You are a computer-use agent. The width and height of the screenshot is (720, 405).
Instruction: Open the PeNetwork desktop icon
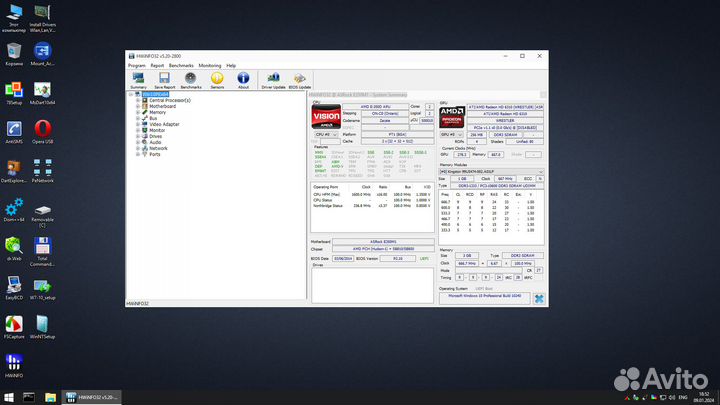point(42,171)
